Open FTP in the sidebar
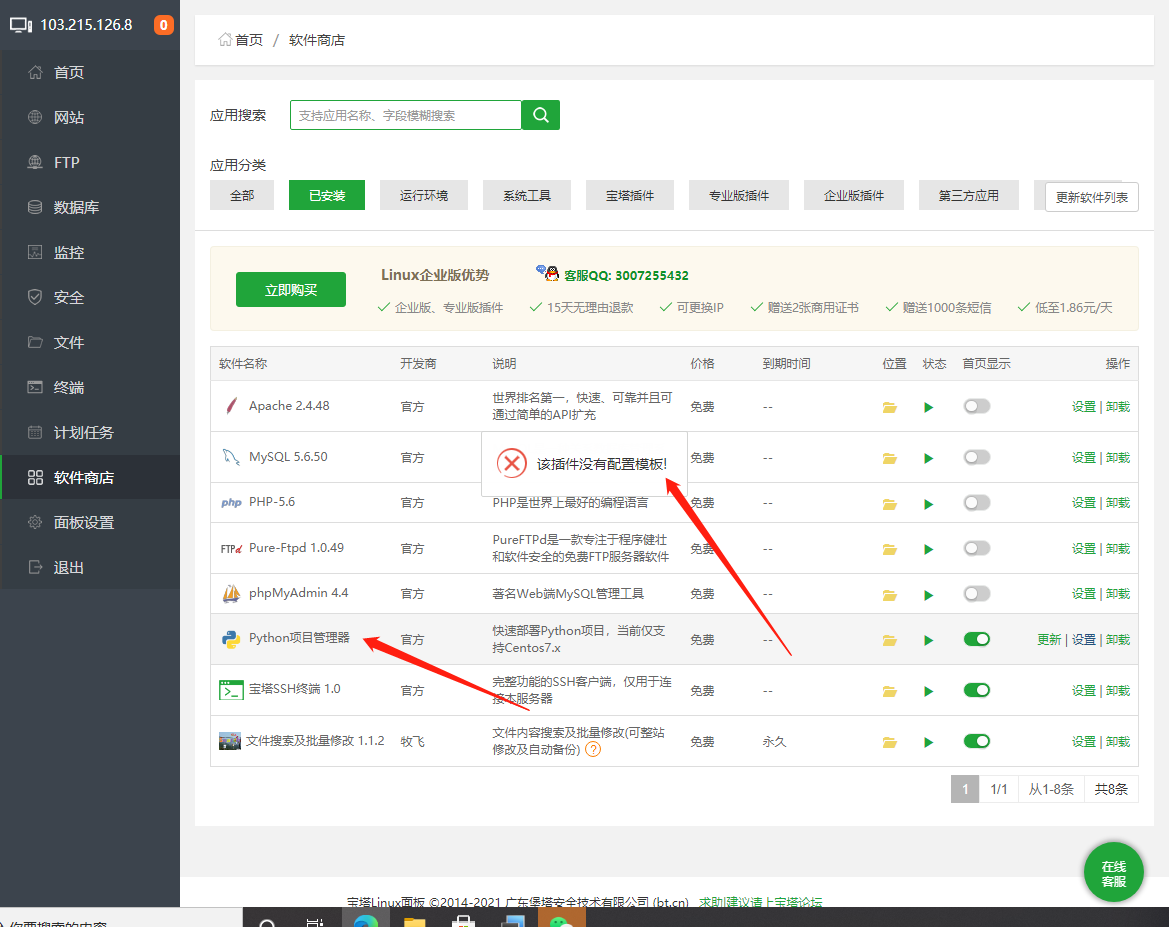 90,162
